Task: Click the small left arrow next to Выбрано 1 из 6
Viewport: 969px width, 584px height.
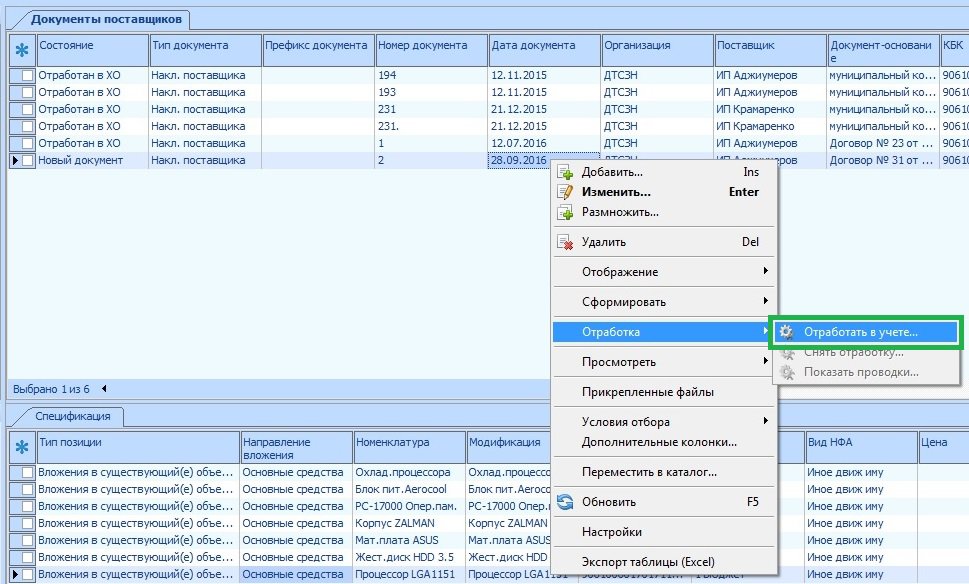Action: (x=104, y=389)
